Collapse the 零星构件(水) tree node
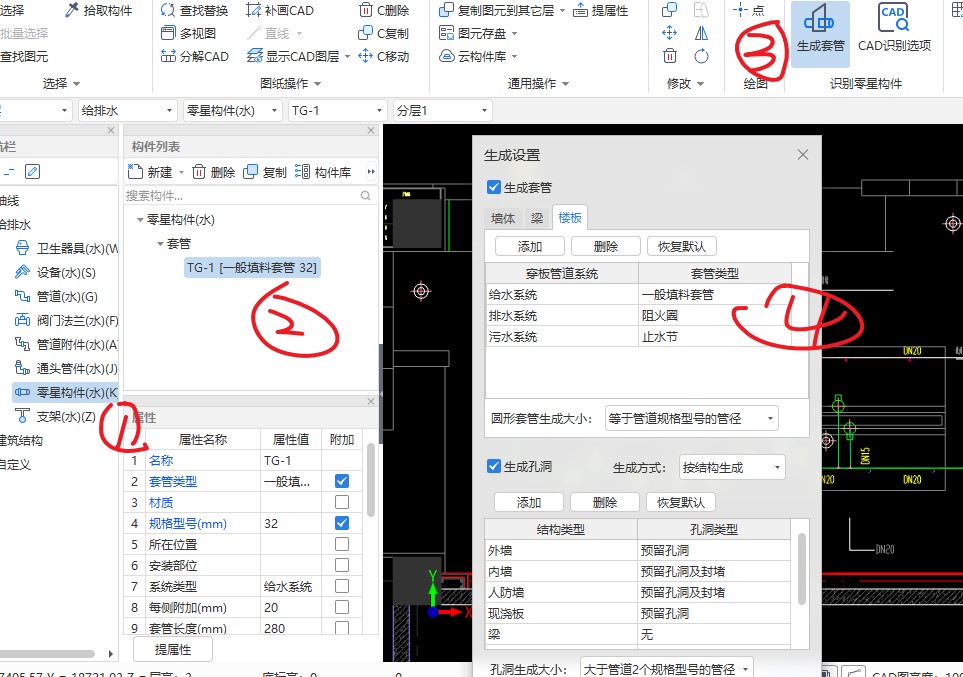This screenshot has width=963, height=677. point(139,219)
